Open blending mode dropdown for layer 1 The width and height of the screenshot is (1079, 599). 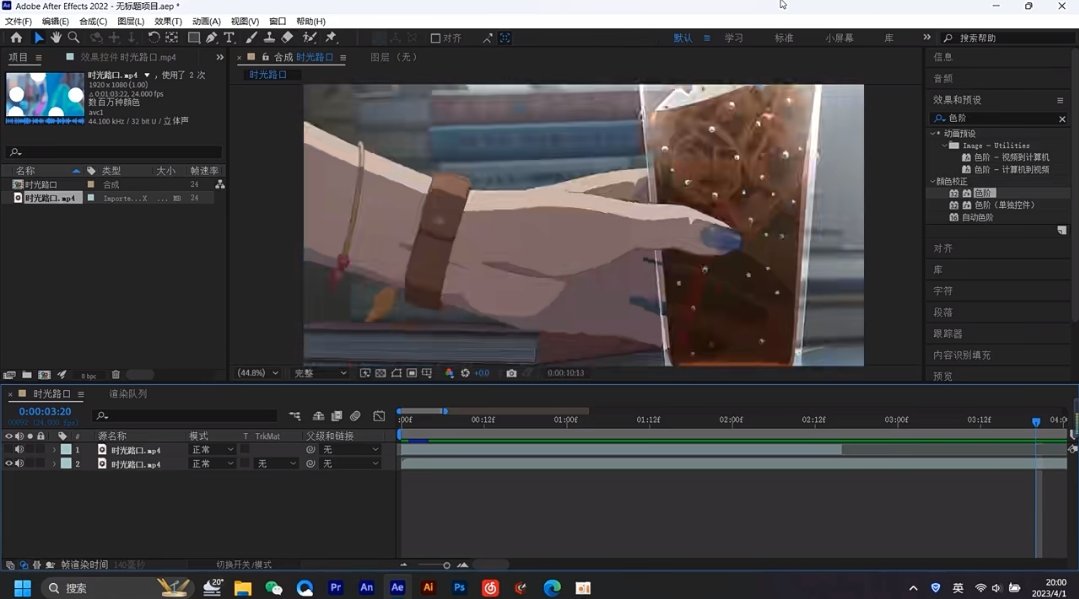pyautogui.click(x=211, y=450)
